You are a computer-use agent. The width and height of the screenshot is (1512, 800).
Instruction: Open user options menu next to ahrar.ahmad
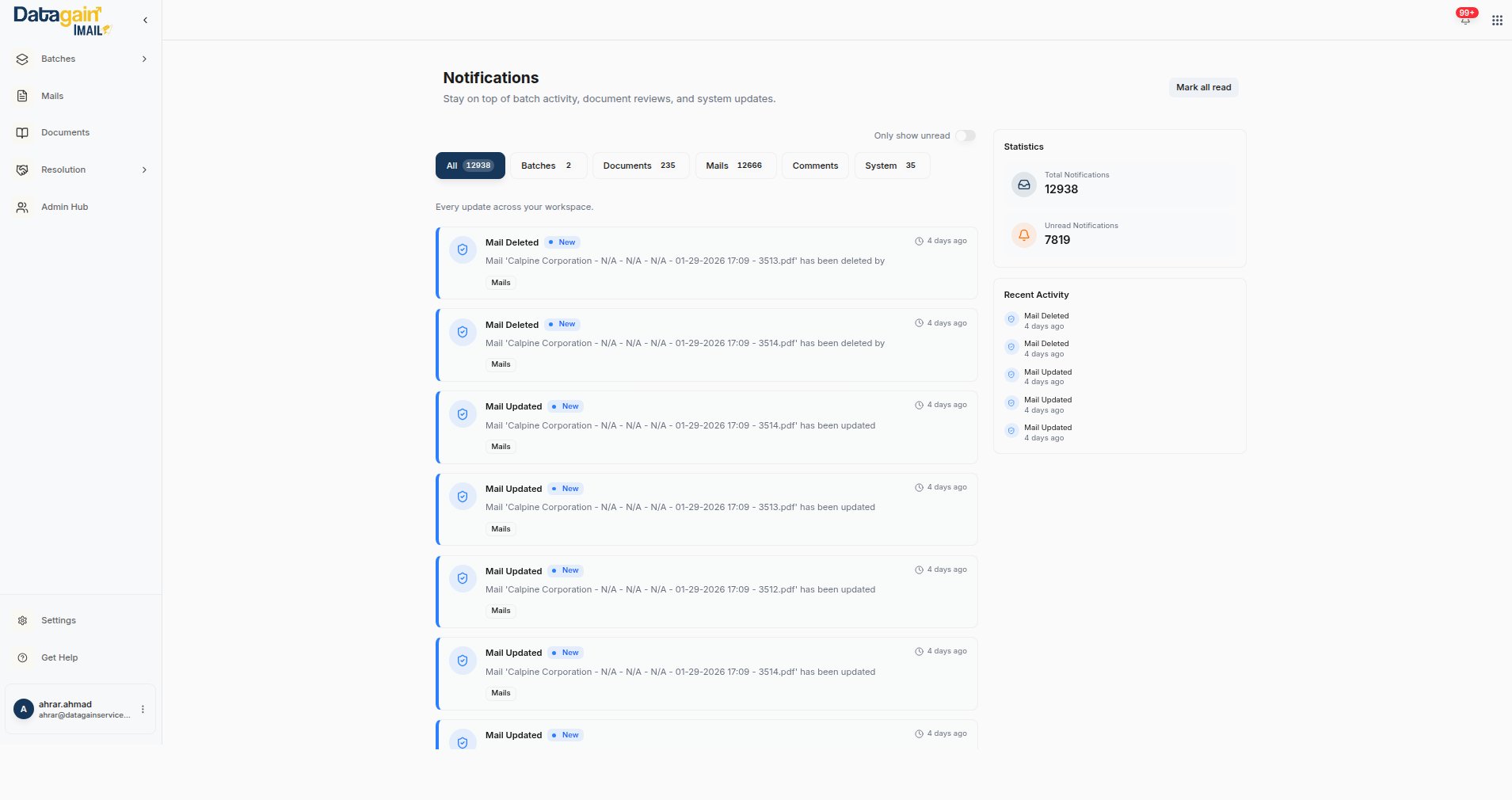[x=143, y=710]
